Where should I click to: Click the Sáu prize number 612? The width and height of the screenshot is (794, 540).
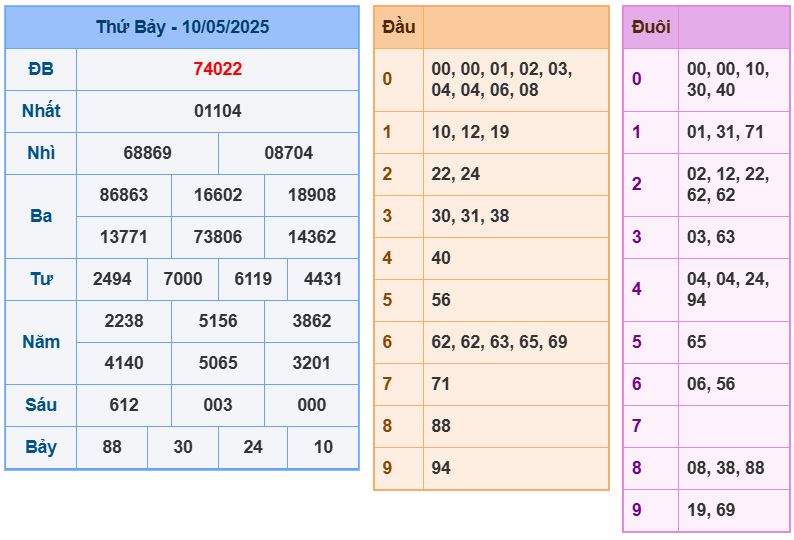[x=124, y=405]
